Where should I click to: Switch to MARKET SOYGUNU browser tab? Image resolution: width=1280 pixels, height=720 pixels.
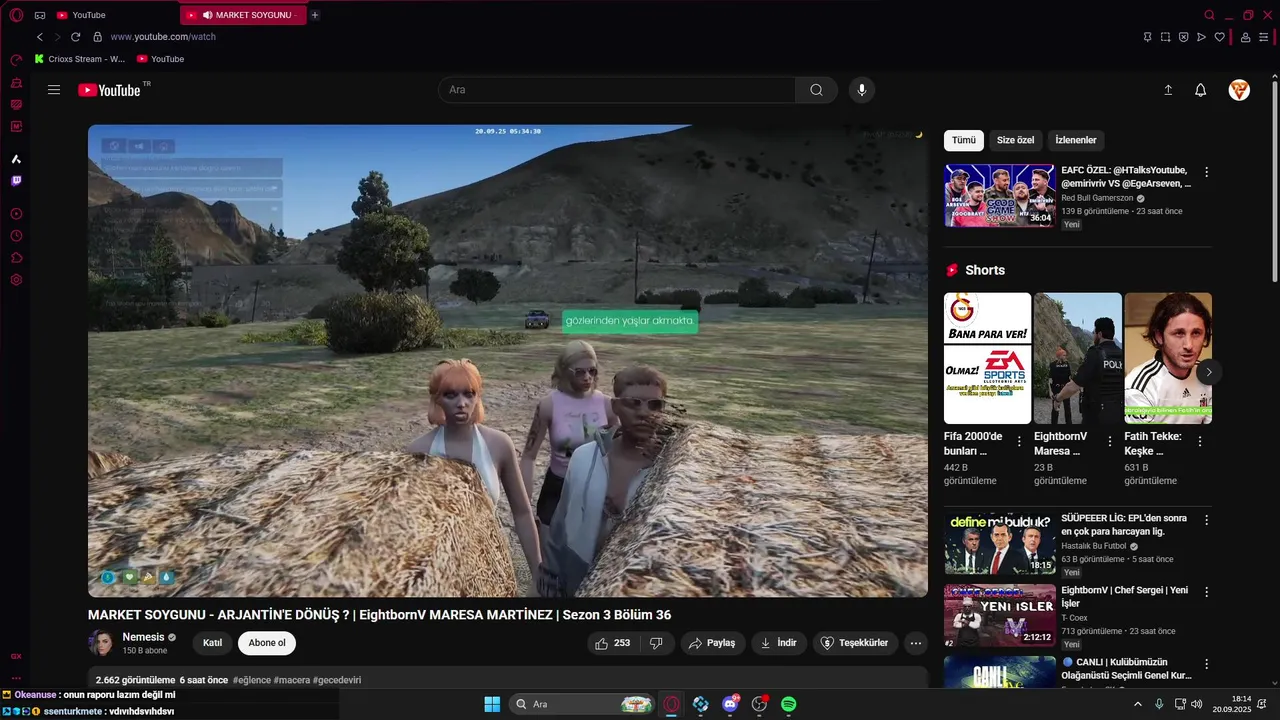coord(244,15)
